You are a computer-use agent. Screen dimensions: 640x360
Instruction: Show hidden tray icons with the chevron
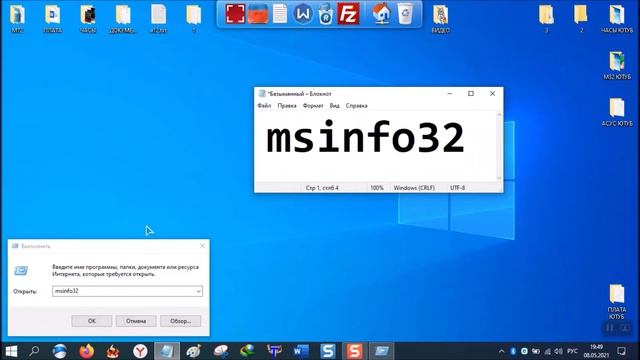501,351
